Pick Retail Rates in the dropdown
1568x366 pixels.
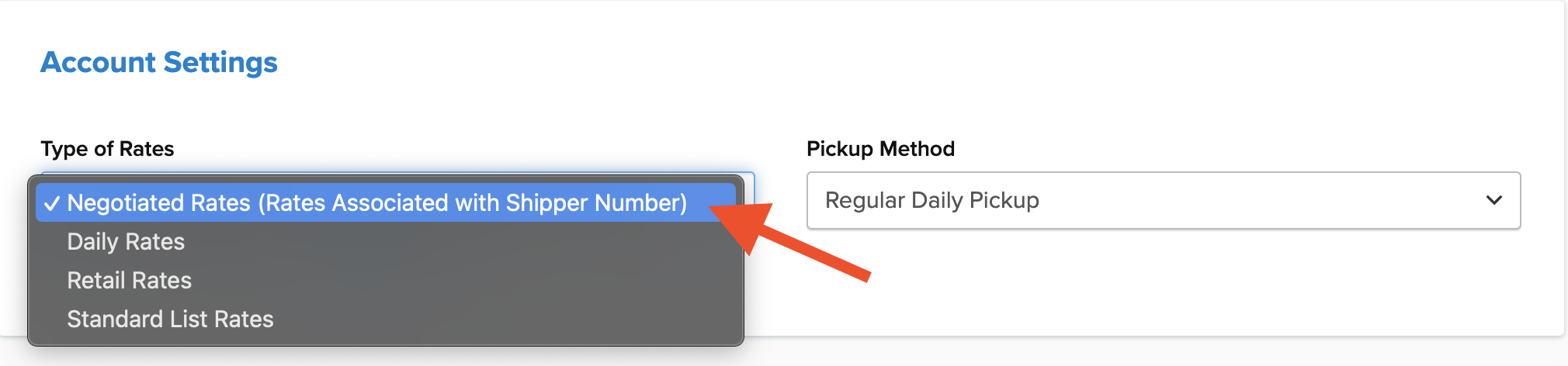[x=129, y=281]
